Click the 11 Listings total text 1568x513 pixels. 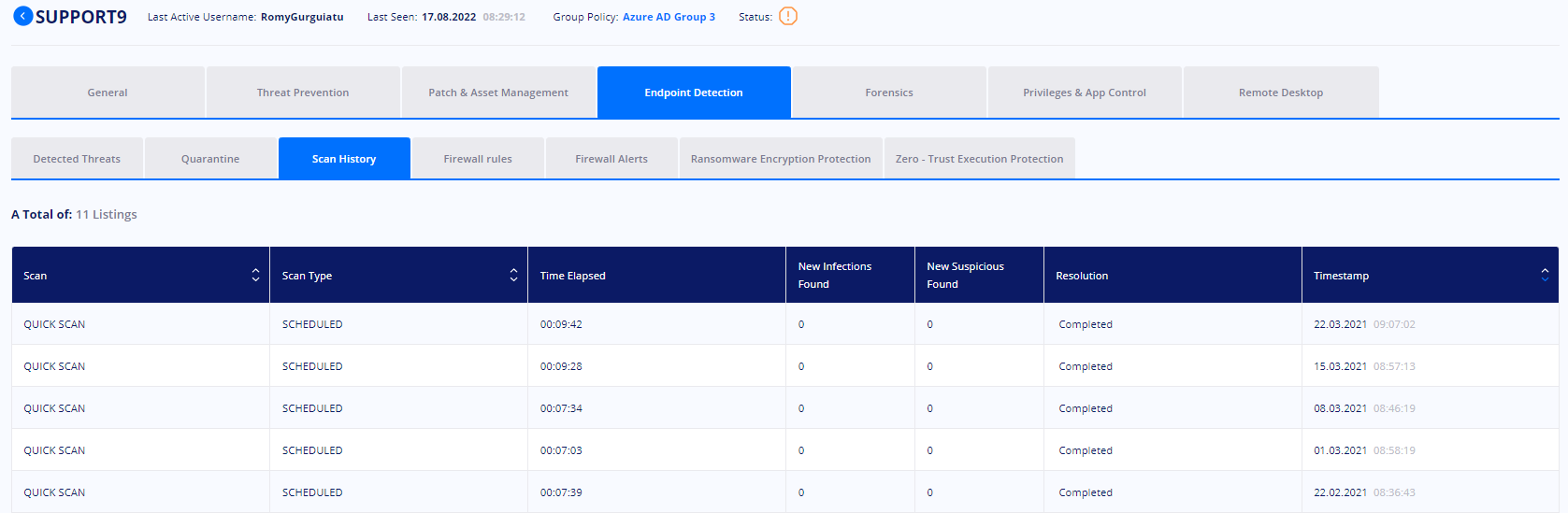pyautogui.click(x=107, y=214)
